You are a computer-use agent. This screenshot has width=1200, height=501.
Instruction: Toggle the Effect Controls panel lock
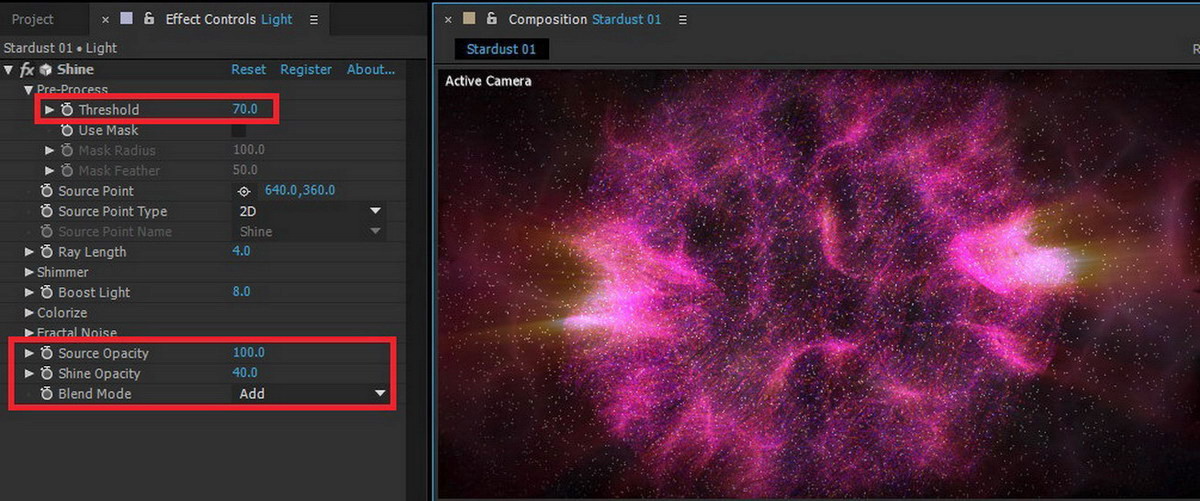149,19
